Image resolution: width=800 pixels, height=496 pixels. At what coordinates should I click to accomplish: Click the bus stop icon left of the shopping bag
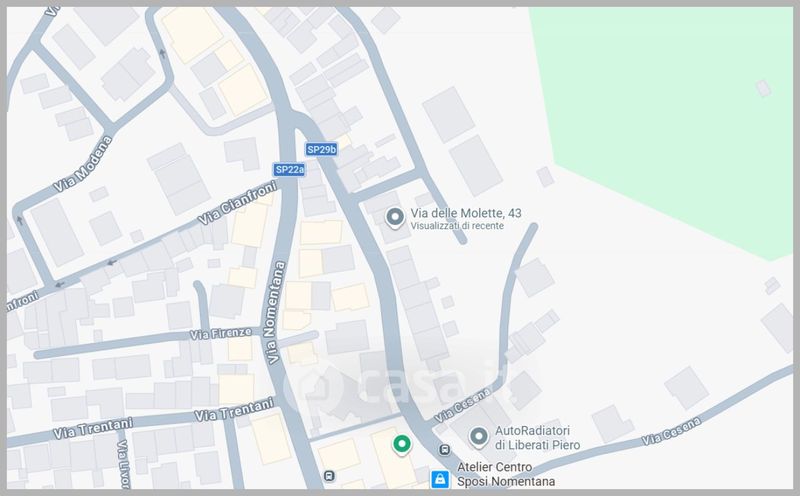tap(330, 474)
